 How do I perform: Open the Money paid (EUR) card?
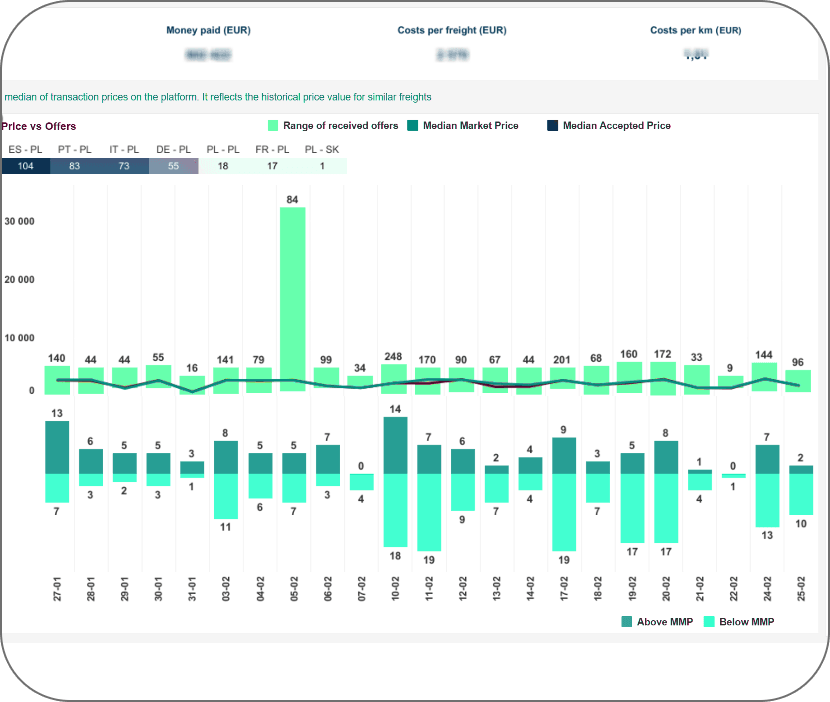[208, 44]
